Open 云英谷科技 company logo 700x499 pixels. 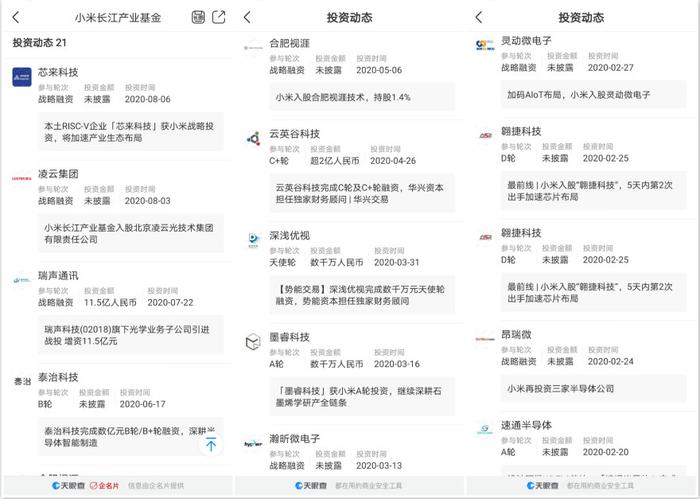[x=254, y=138]
